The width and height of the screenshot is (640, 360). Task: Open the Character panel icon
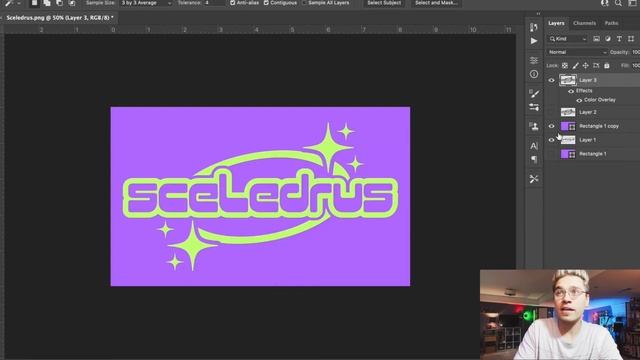point(533,146)
